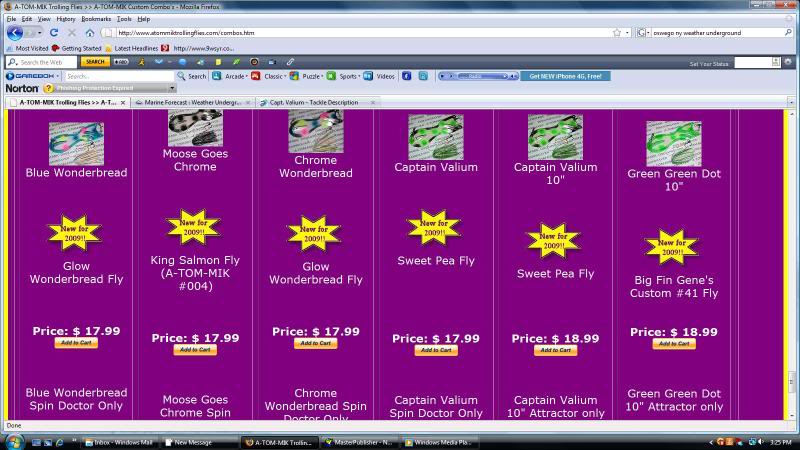
Task: Click the Stop loading X icon
Action: coord(71,32)
